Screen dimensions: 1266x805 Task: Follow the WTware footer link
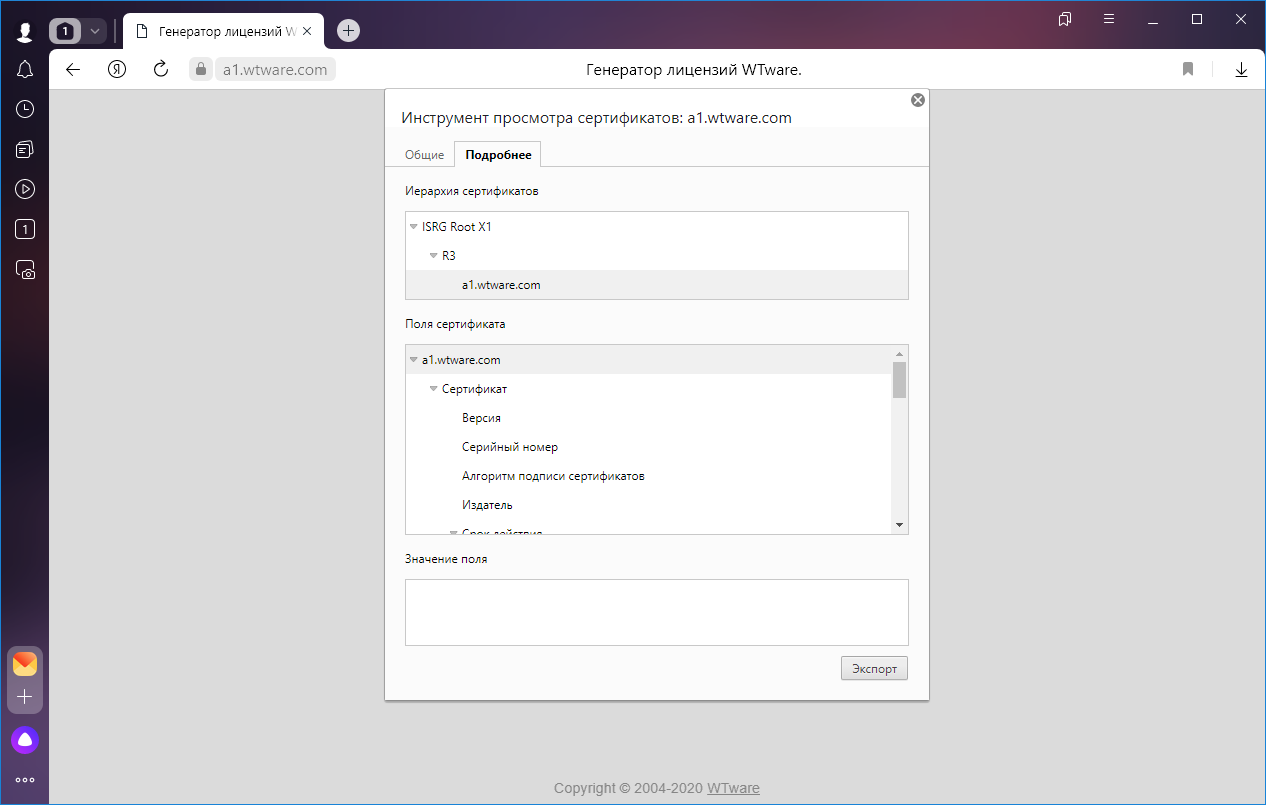(733, 788)
